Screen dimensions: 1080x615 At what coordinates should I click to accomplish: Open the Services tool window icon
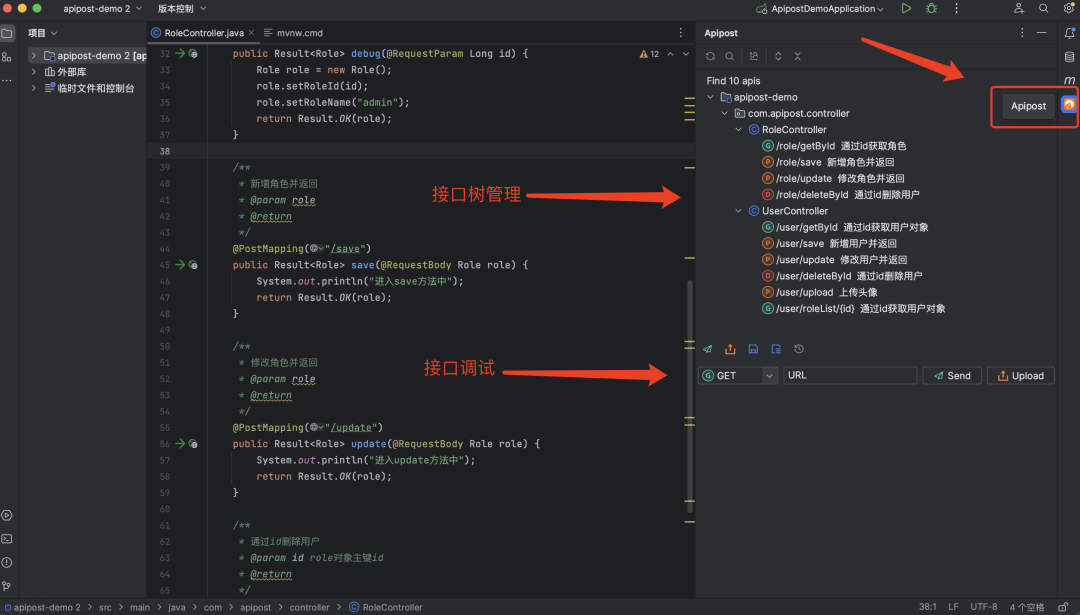click(7, 515)
